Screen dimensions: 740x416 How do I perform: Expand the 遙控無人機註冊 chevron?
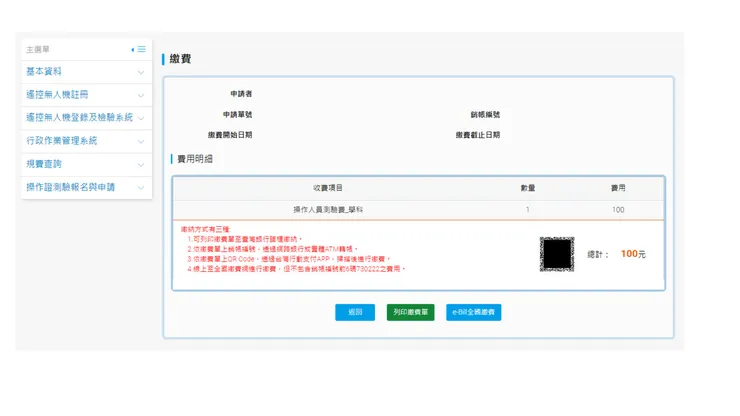[x=141, y=95]
